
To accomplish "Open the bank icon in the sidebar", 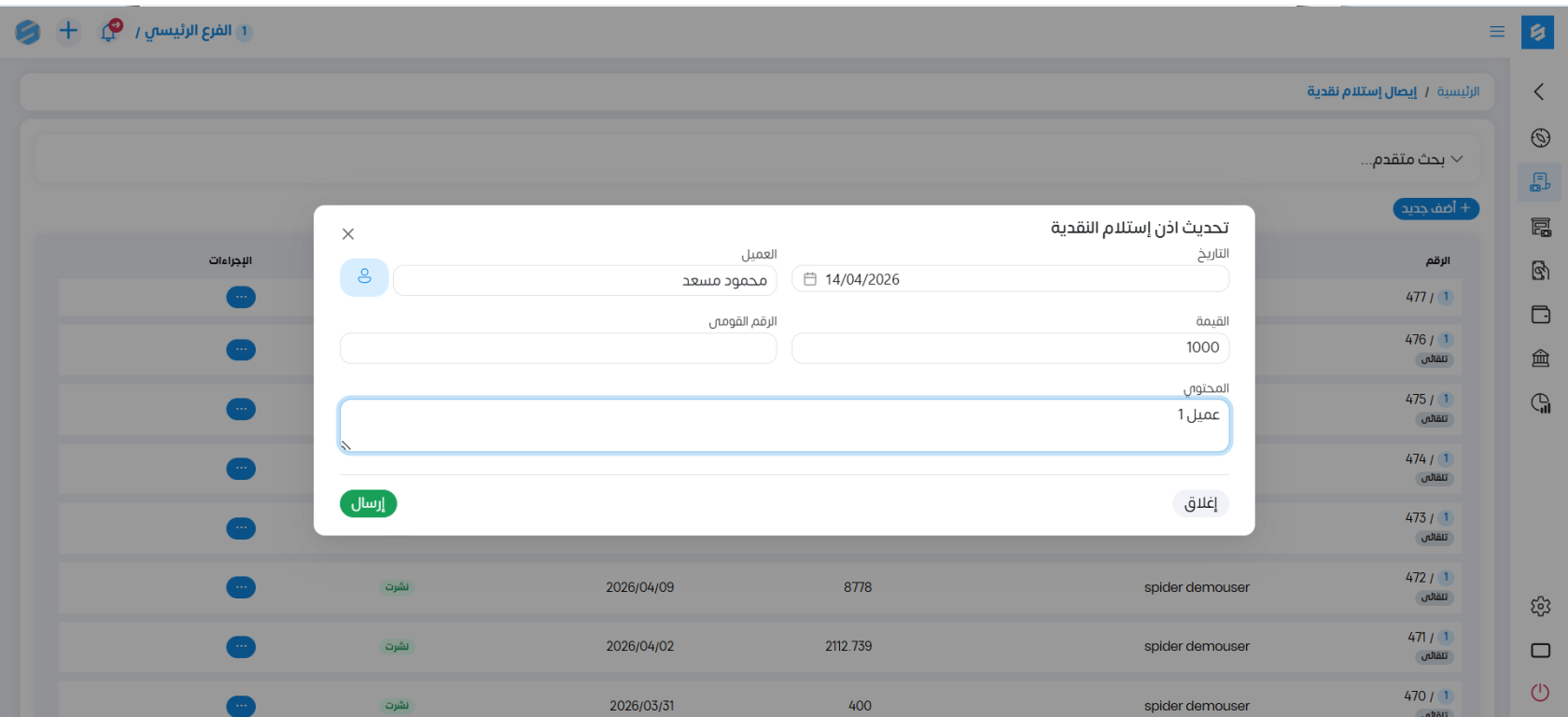I will coord(1540,358).
